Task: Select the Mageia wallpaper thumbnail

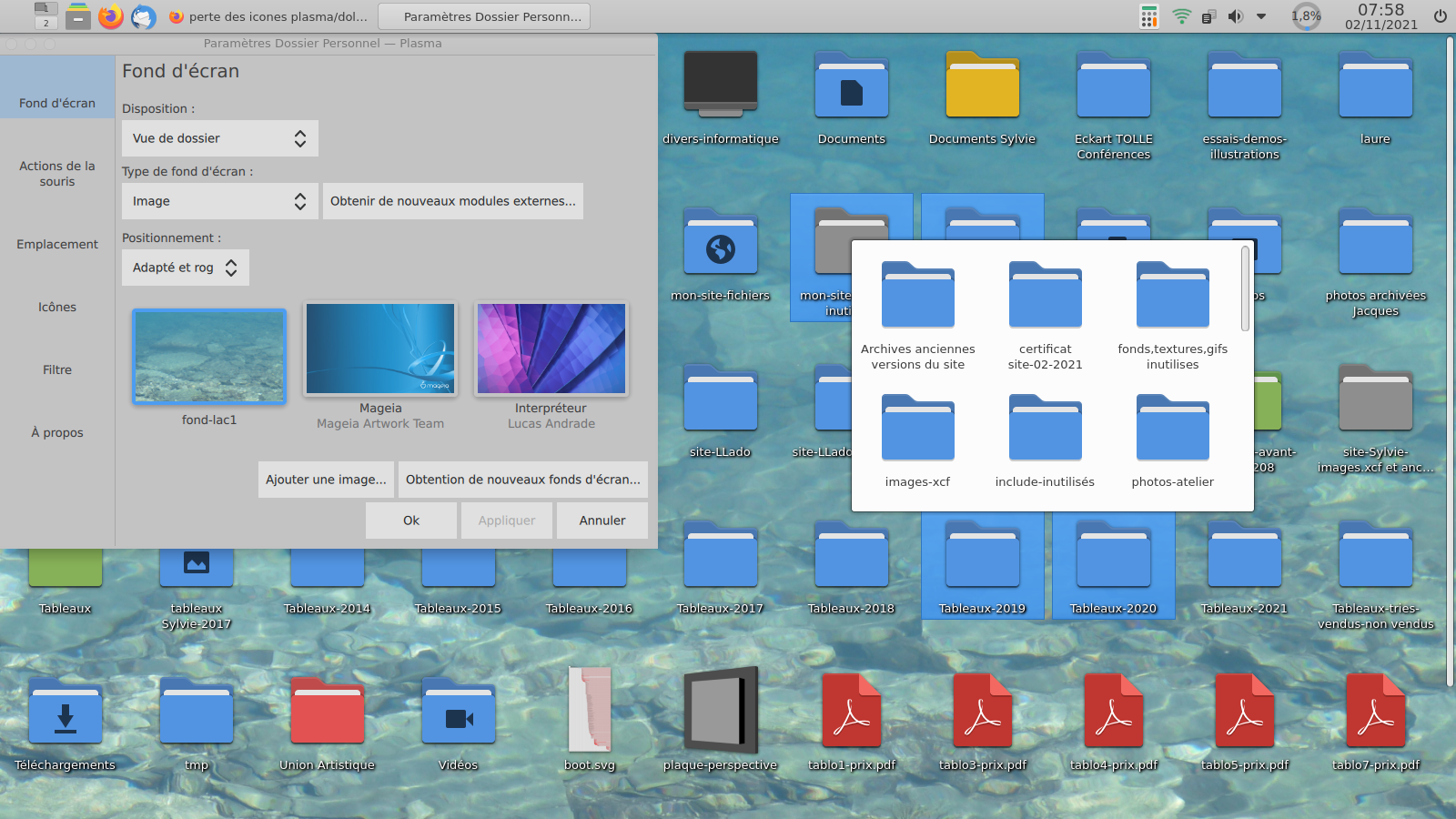Action: click(x=380, y=349)
